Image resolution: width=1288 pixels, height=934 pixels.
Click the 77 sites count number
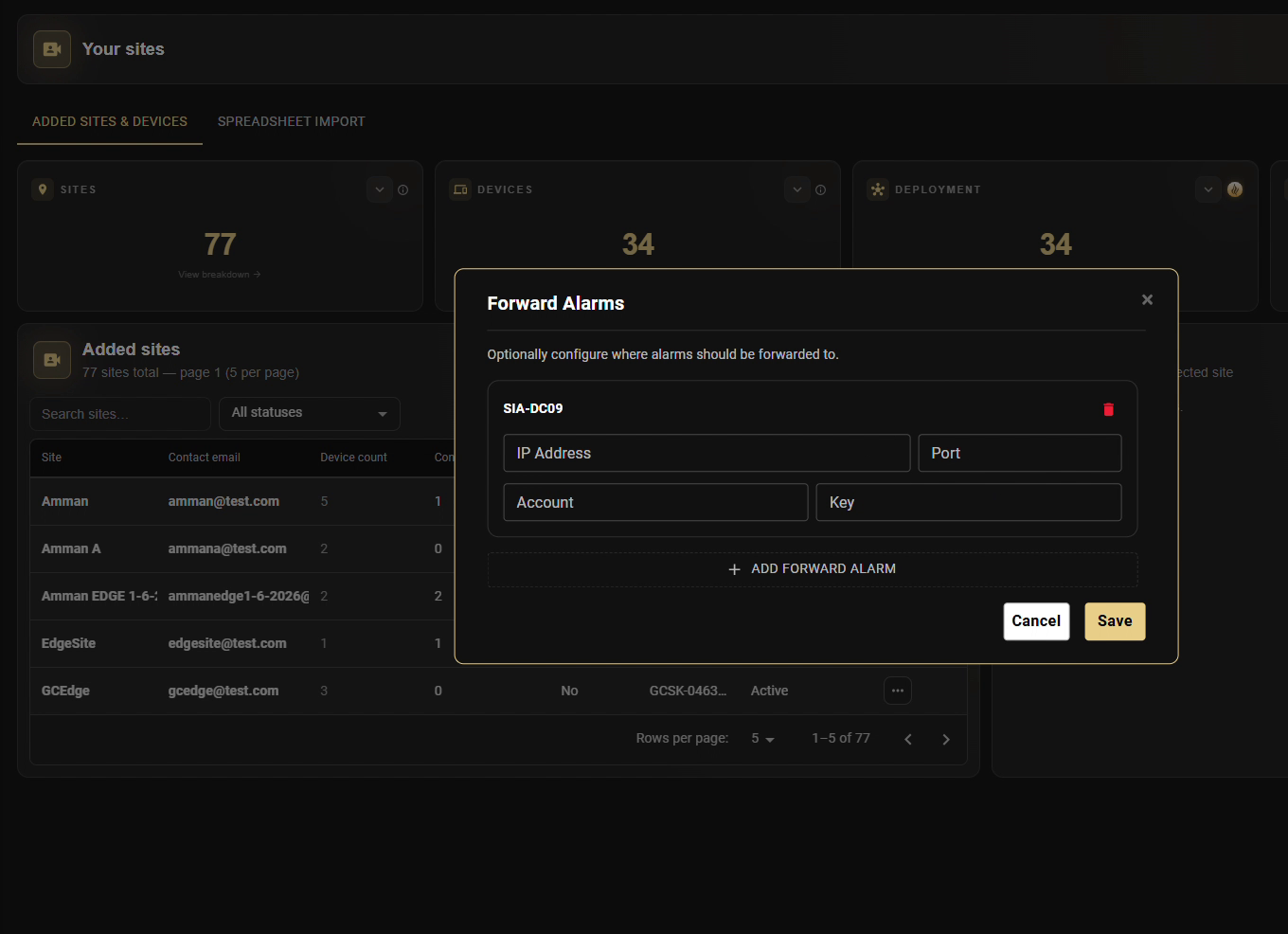[x=220, y=244]
